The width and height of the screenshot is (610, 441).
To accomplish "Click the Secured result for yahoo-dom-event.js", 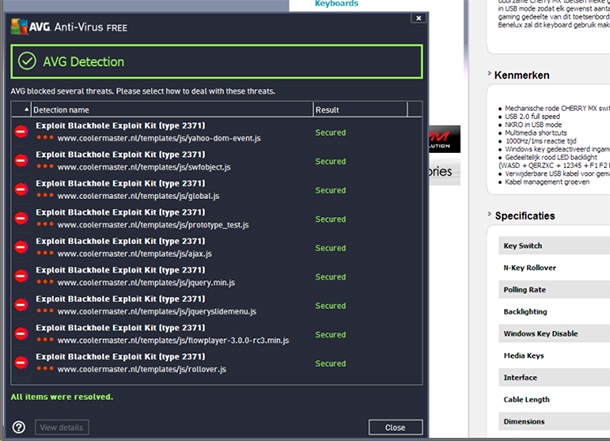I will click(x=331, y=133).
